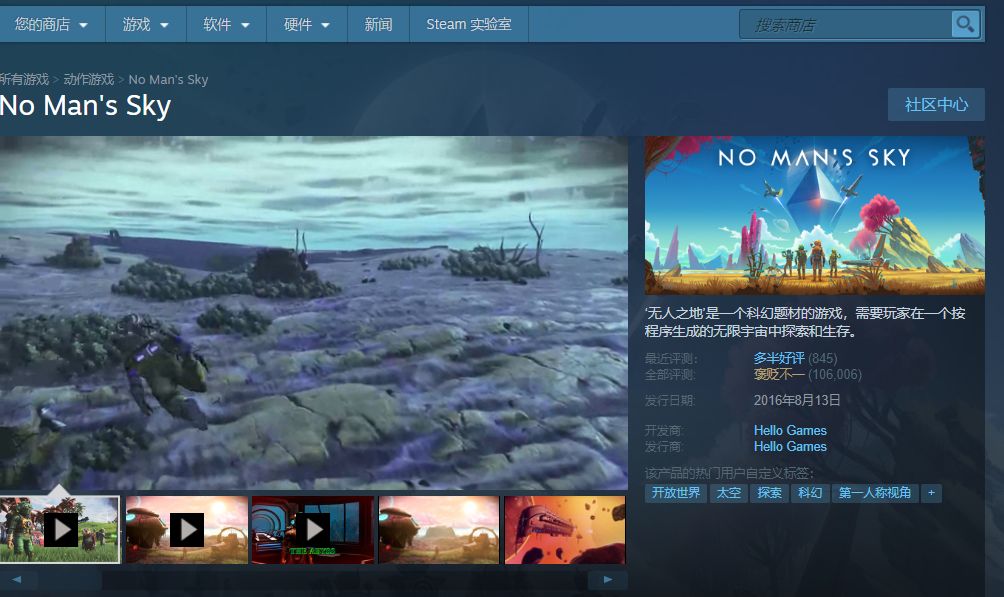Open the developer Hello Games link beside 开发商
The height and width of the screenshot is (597, 1004).
[x=790, y=430]
